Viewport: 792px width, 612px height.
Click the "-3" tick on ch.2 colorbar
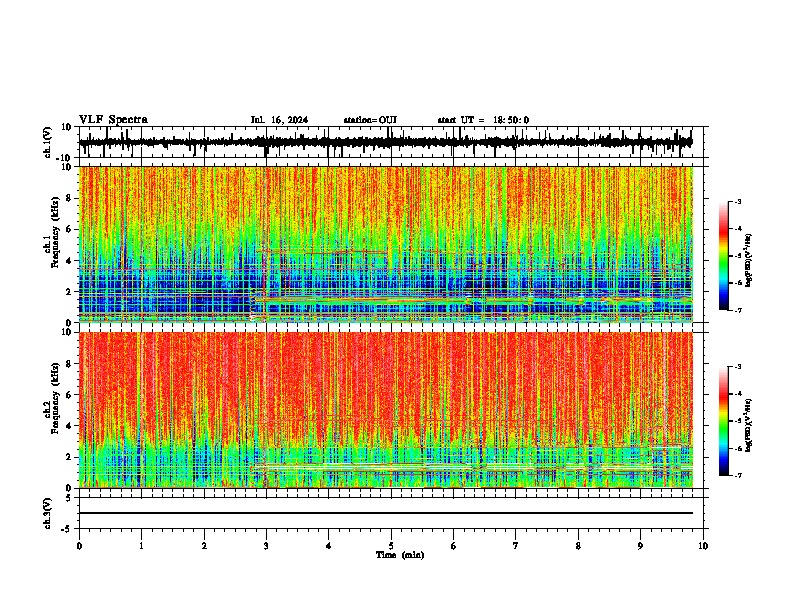pyautogui.click(x=738, y=367)
